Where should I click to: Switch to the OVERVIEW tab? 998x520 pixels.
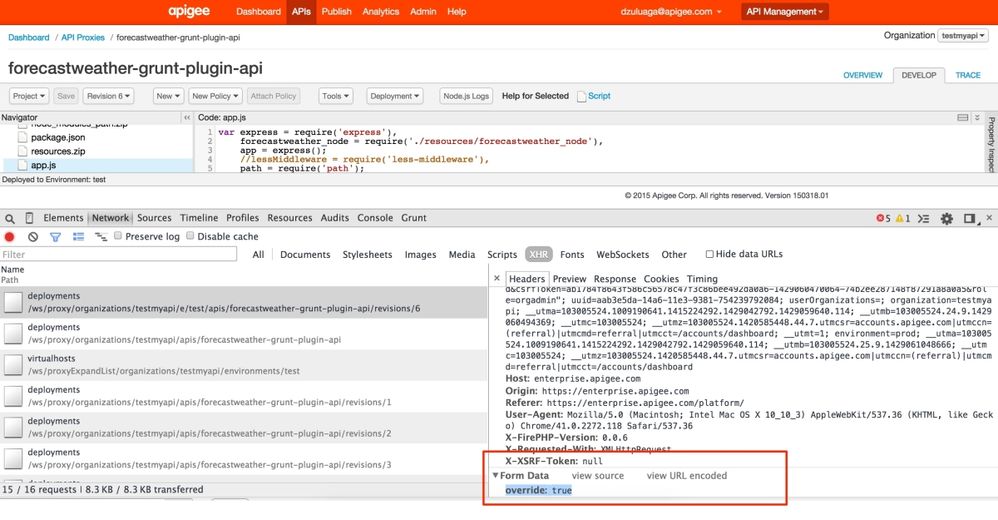tap(862, 75)
